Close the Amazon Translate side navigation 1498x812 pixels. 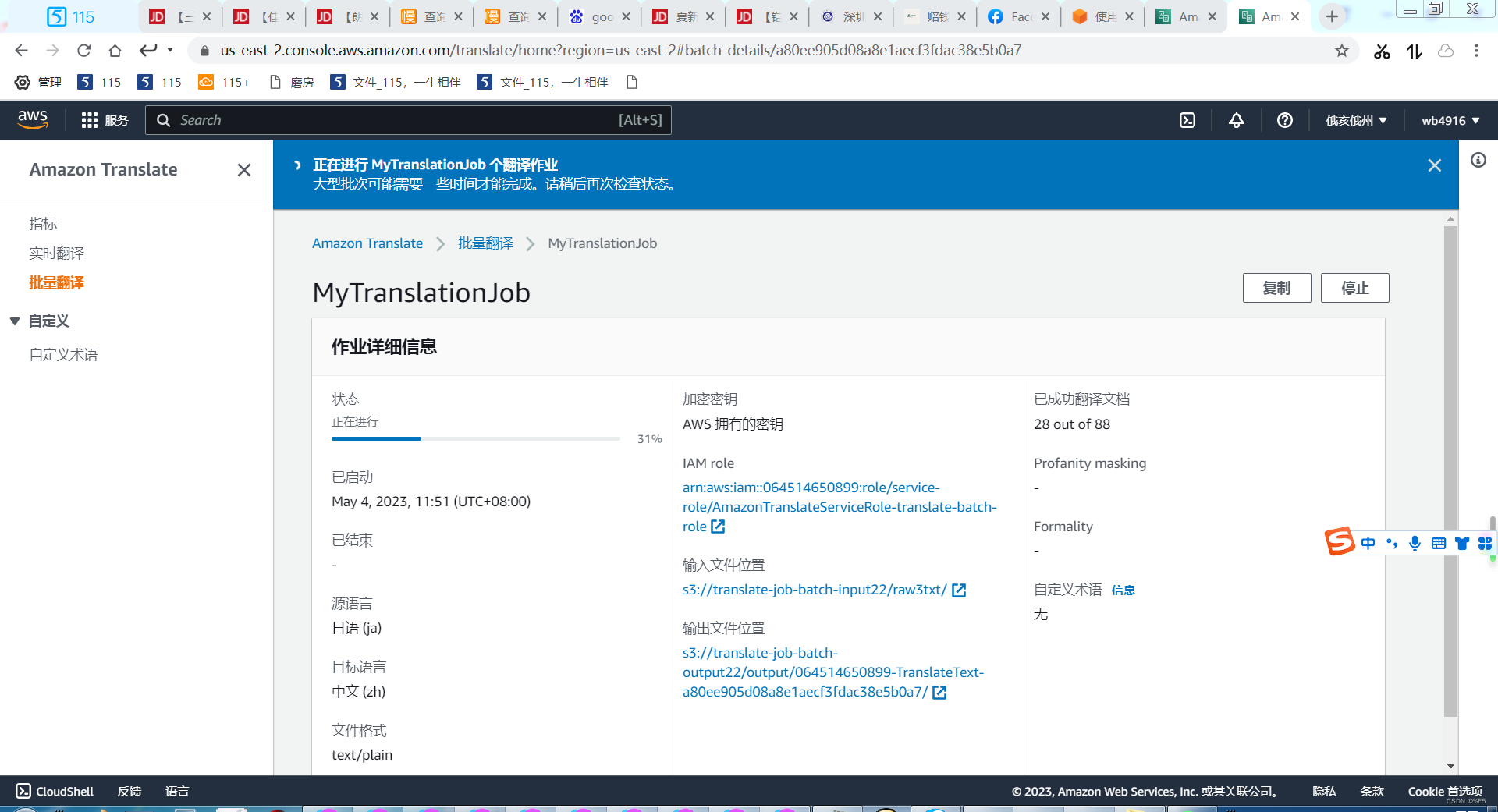point(244,170)
